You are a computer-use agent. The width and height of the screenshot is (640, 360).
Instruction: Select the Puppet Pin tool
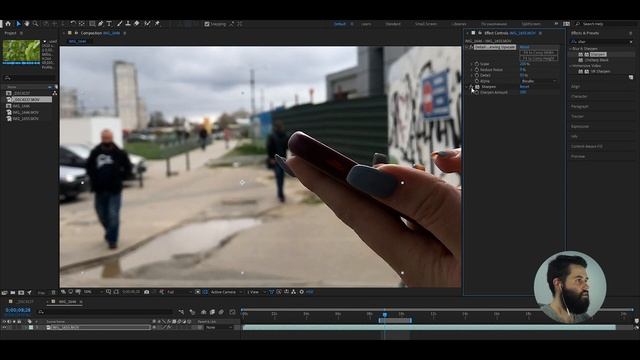click(157, 24)
